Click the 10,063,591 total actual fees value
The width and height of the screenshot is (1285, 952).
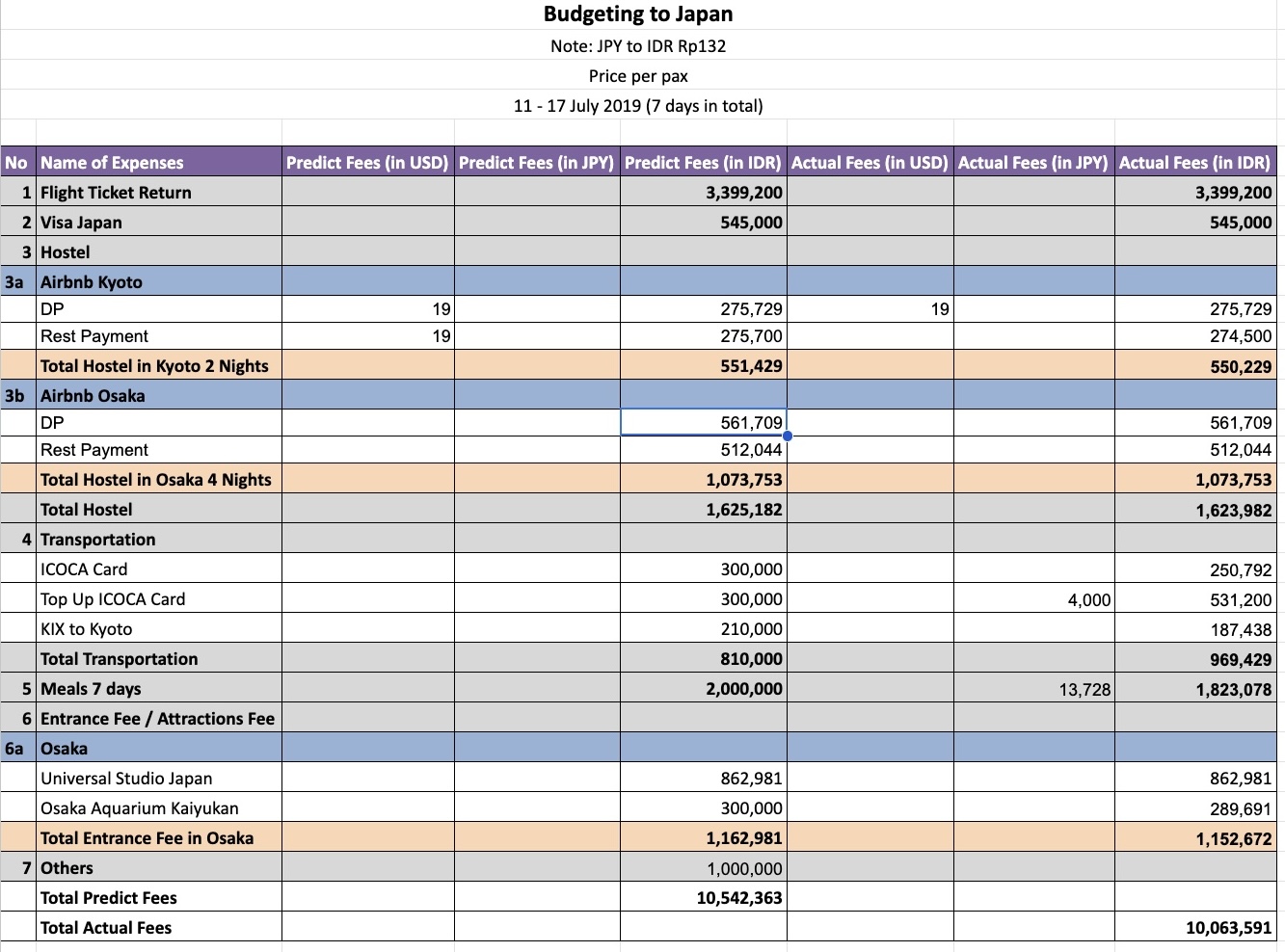click(1195, 928)
